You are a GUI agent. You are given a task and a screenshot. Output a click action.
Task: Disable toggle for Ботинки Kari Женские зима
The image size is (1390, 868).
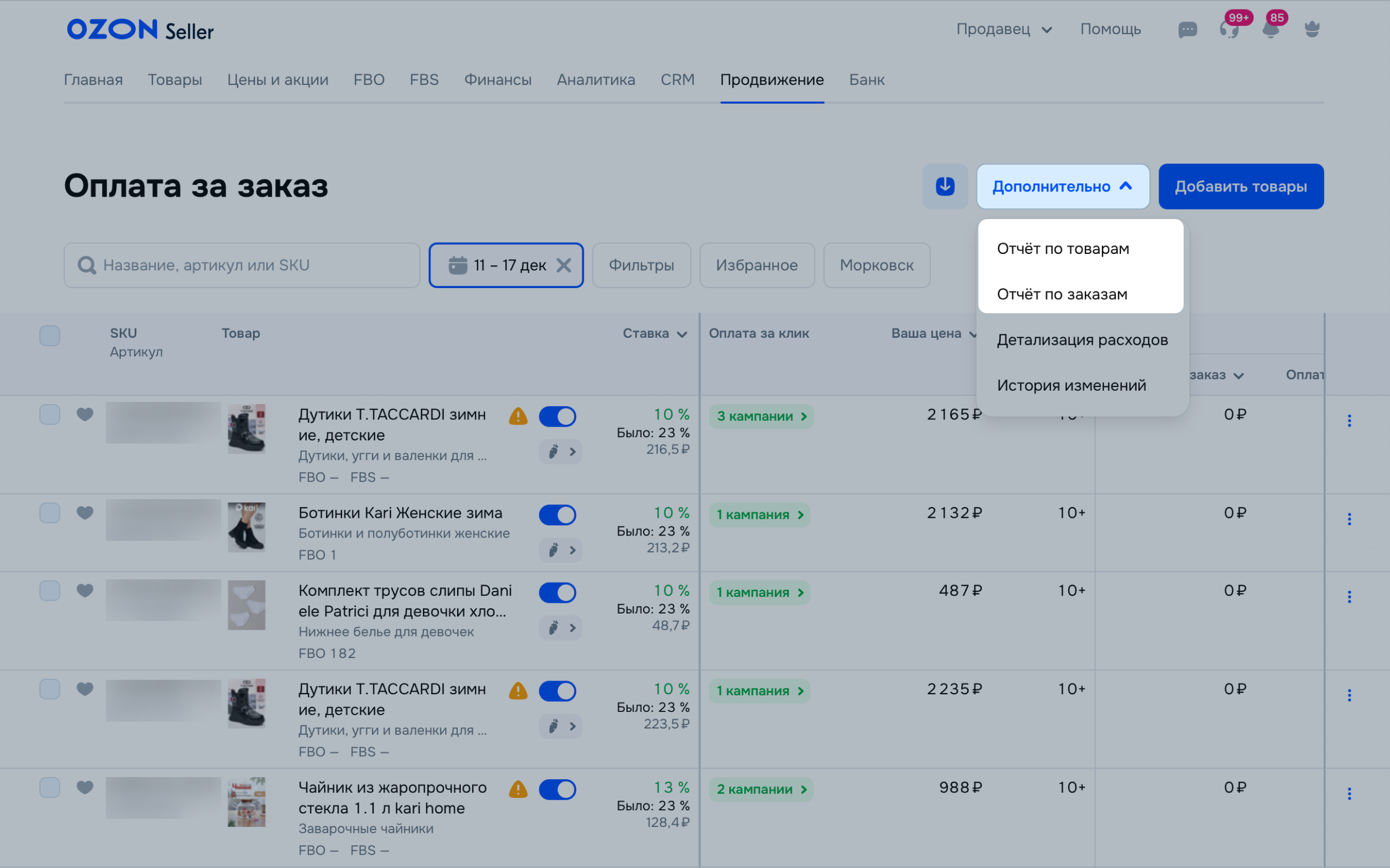(557, 515)
